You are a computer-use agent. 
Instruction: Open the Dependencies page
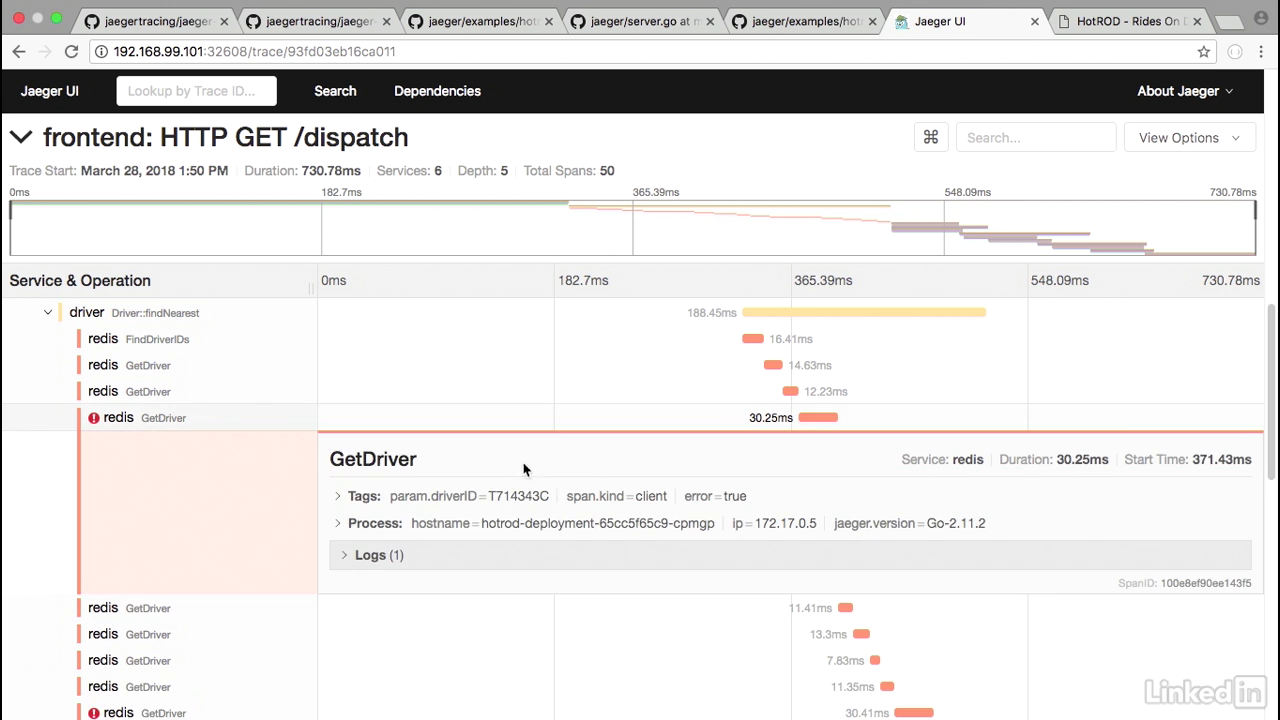[437, 91]
